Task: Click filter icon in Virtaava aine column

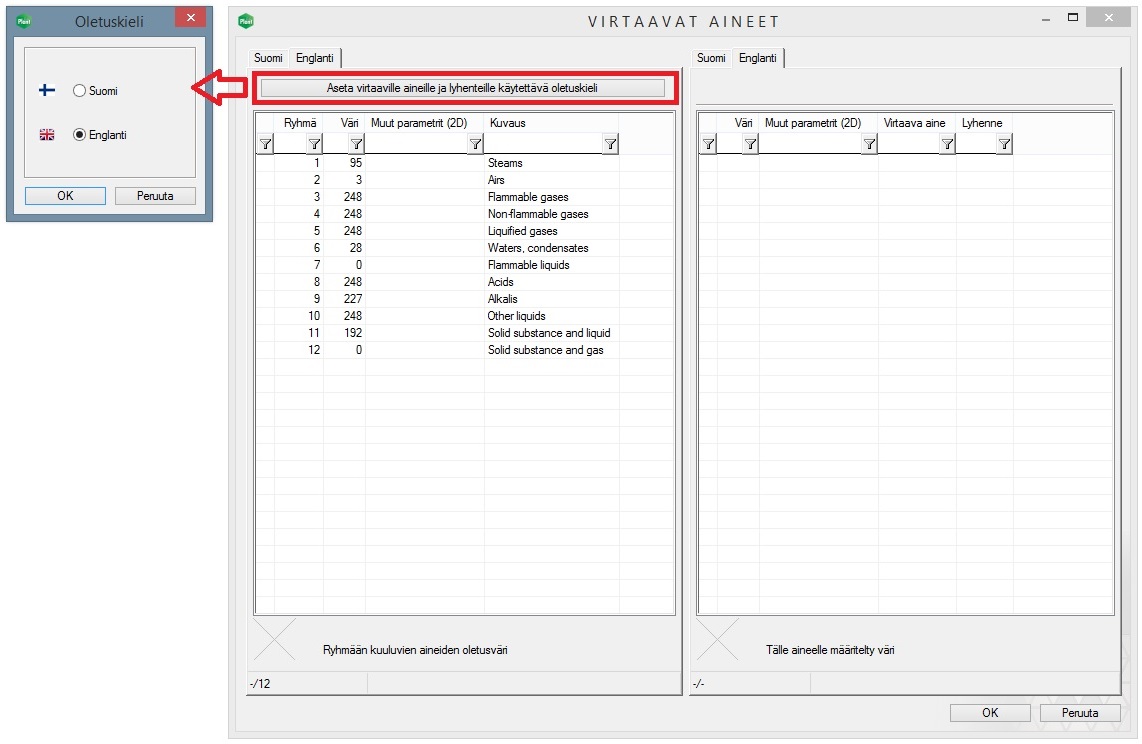Action: (x=947, y=145)
